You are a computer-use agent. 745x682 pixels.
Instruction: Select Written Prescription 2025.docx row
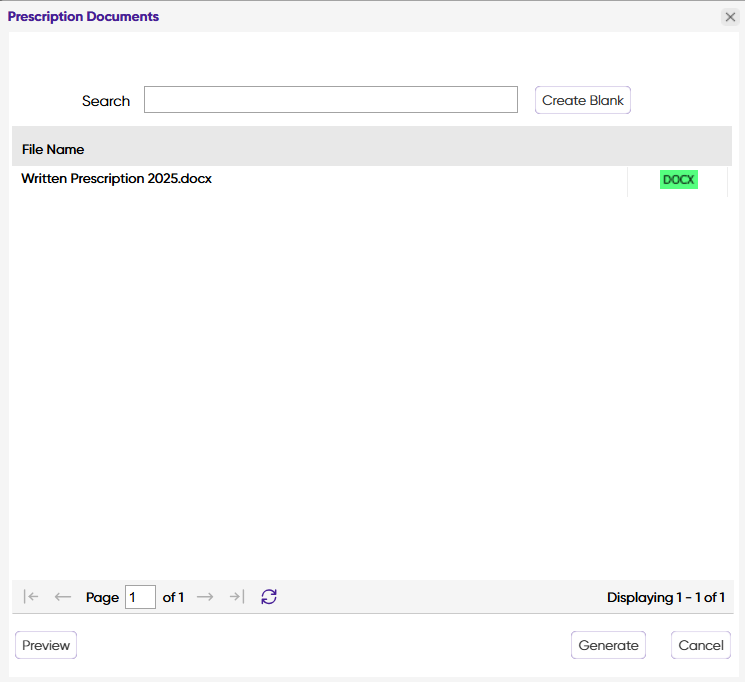coord(372,181)
